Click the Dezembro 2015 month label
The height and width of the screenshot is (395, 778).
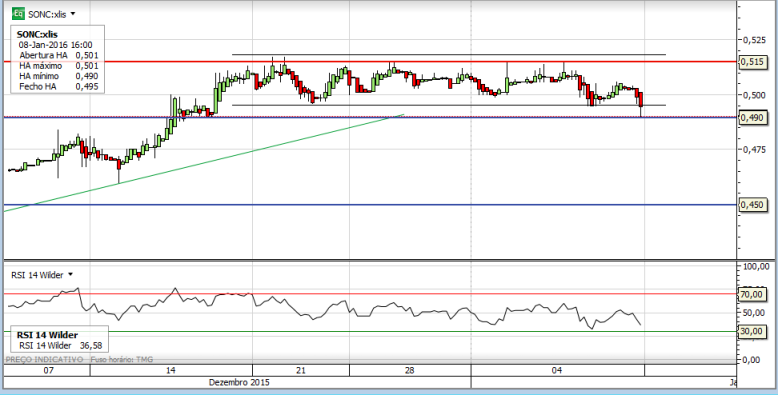[x=239, y=383]
